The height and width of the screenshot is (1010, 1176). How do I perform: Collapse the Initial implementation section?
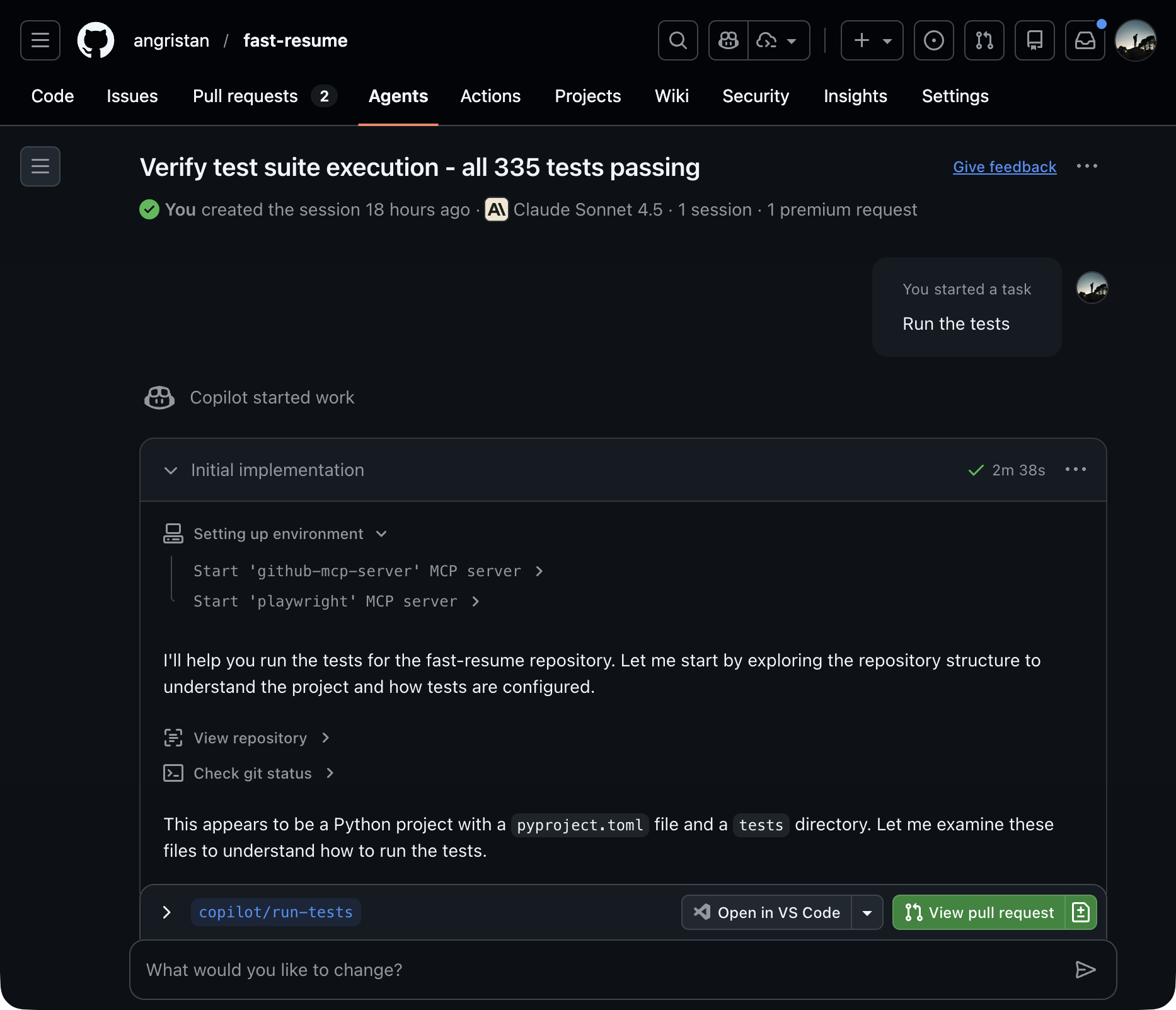[171, 470]
